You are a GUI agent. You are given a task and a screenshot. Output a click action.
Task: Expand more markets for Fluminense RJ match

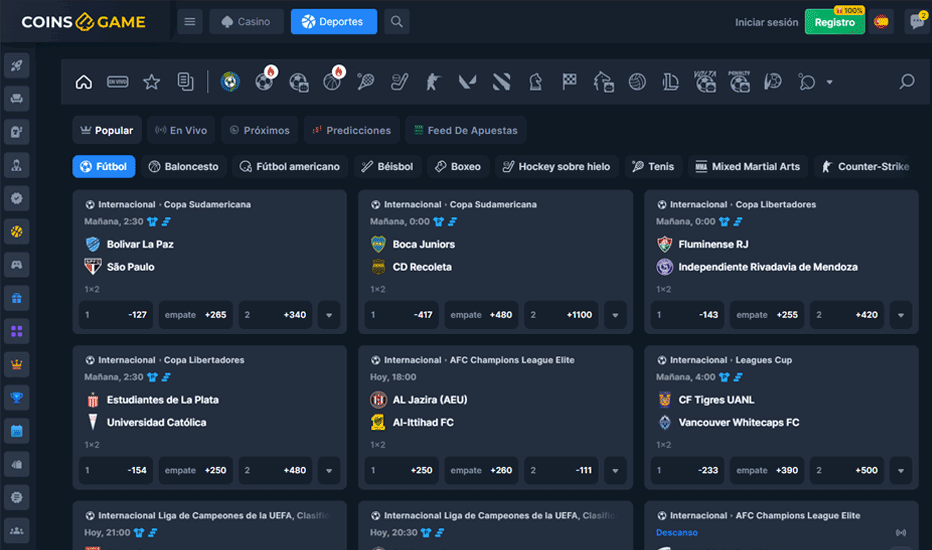point(901,315)
